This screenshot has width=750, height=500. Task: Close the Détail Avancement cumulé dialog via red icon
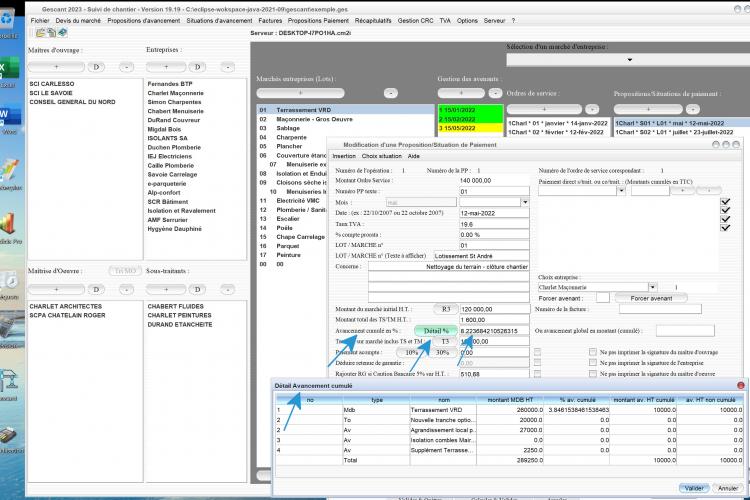[x=741, y=385]
